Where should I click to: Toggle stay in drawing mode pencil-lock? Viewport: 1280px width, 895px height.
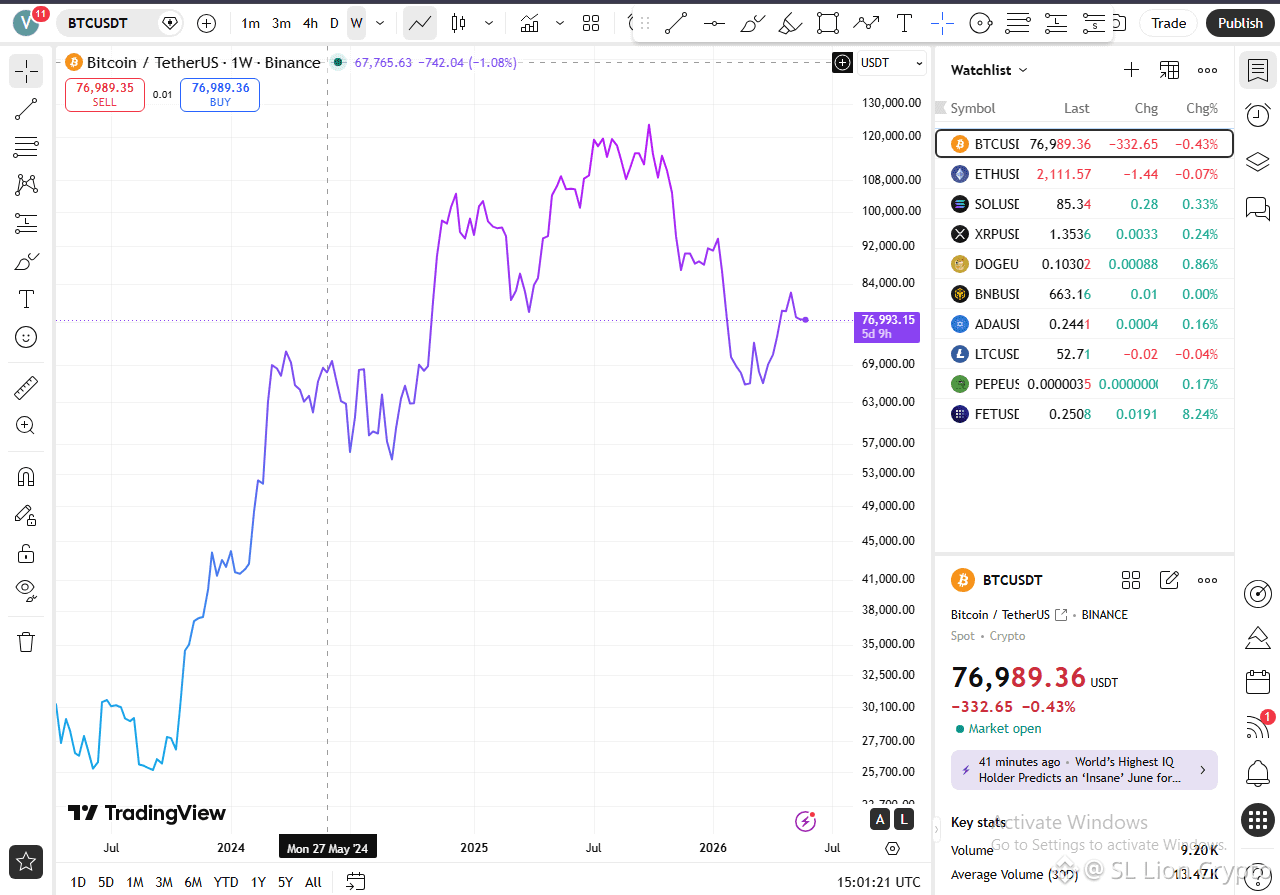coord(26,515)
